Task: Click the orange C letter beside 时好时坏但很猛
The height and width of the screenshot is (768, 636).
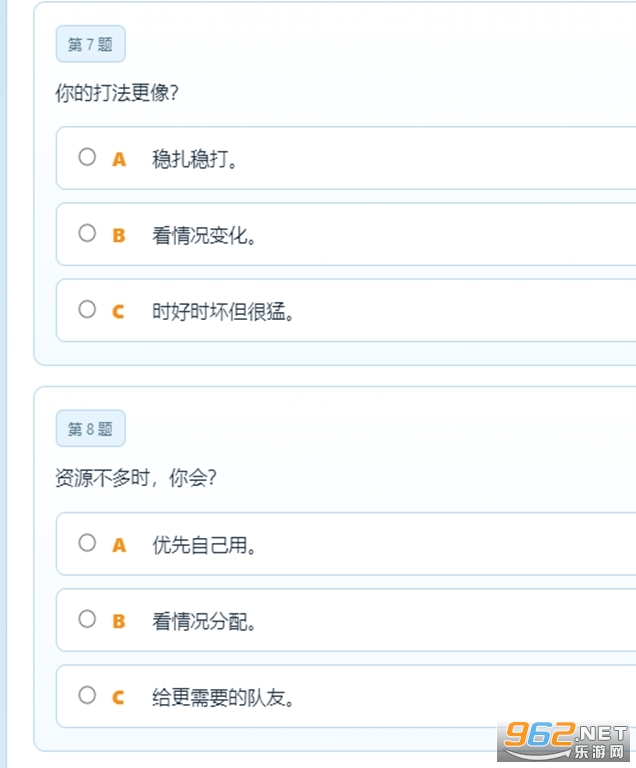Action: pyautogui.click(x=118, y=311)
